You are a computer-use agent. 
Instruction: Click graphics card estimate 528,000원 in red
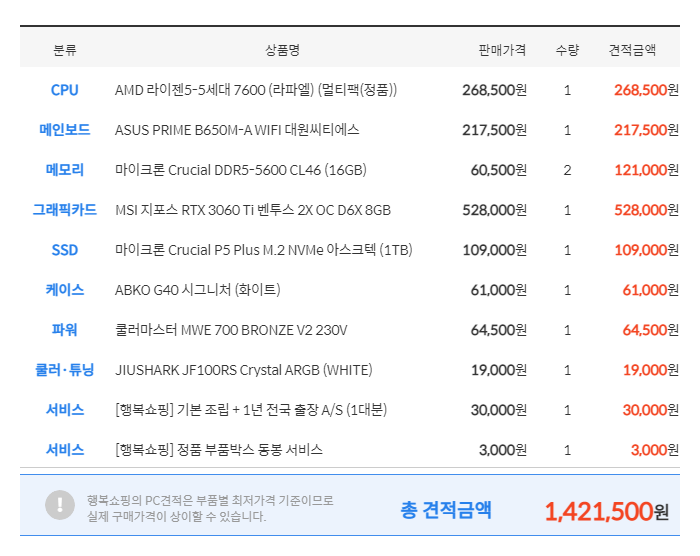[x=646, y=210]
